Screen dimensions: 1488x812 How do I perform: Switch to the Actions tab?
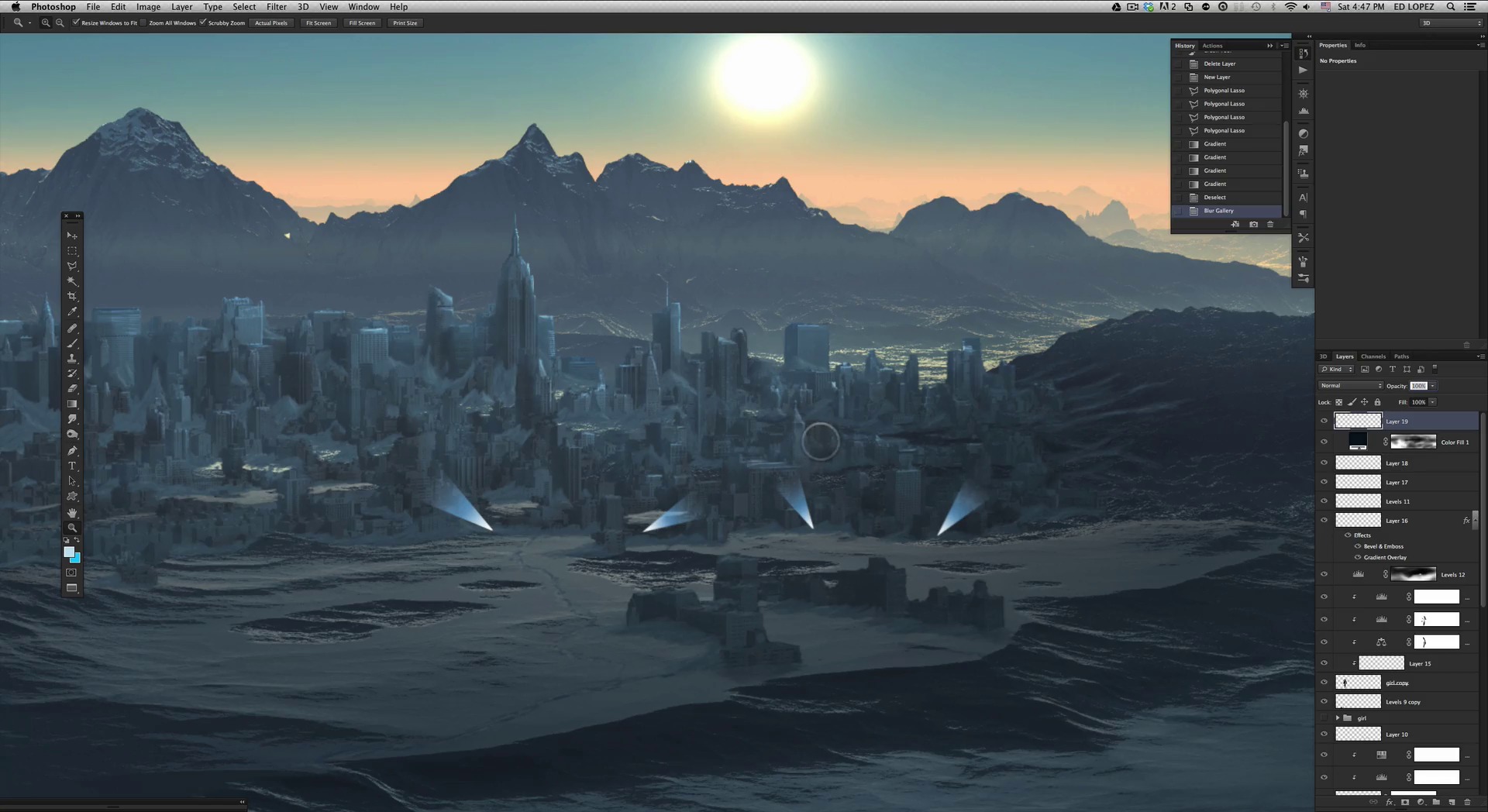pos(1212,46)
